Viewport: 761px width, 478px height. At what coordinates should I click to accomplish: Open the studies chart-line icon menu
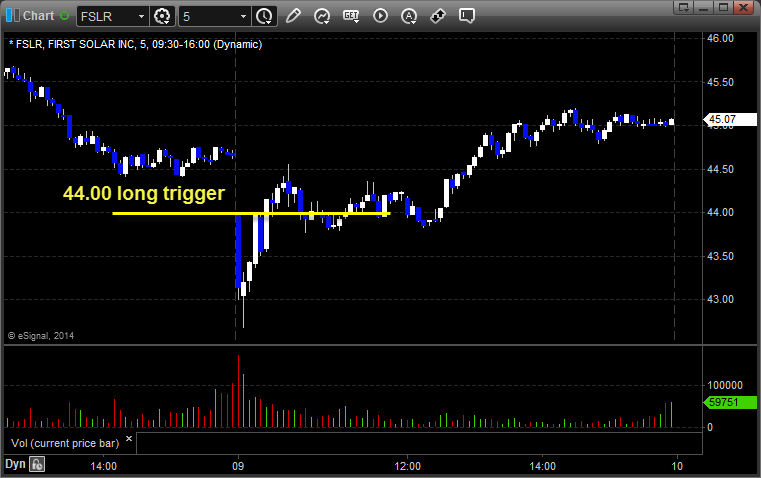[x=321, y=16]
